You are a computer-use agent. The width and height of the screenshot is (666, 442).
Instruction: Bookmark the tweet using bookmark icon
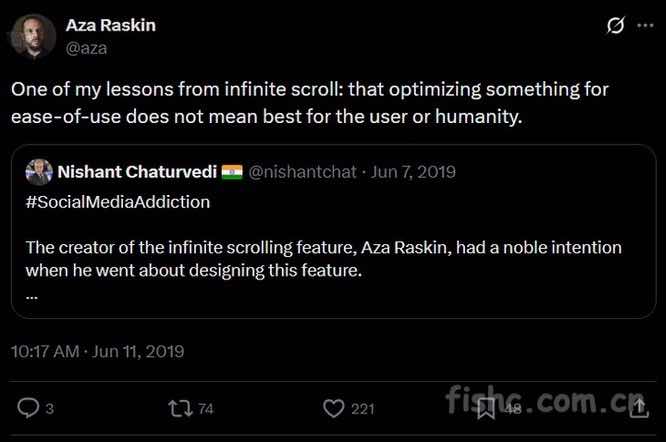[x=486, y=408]
